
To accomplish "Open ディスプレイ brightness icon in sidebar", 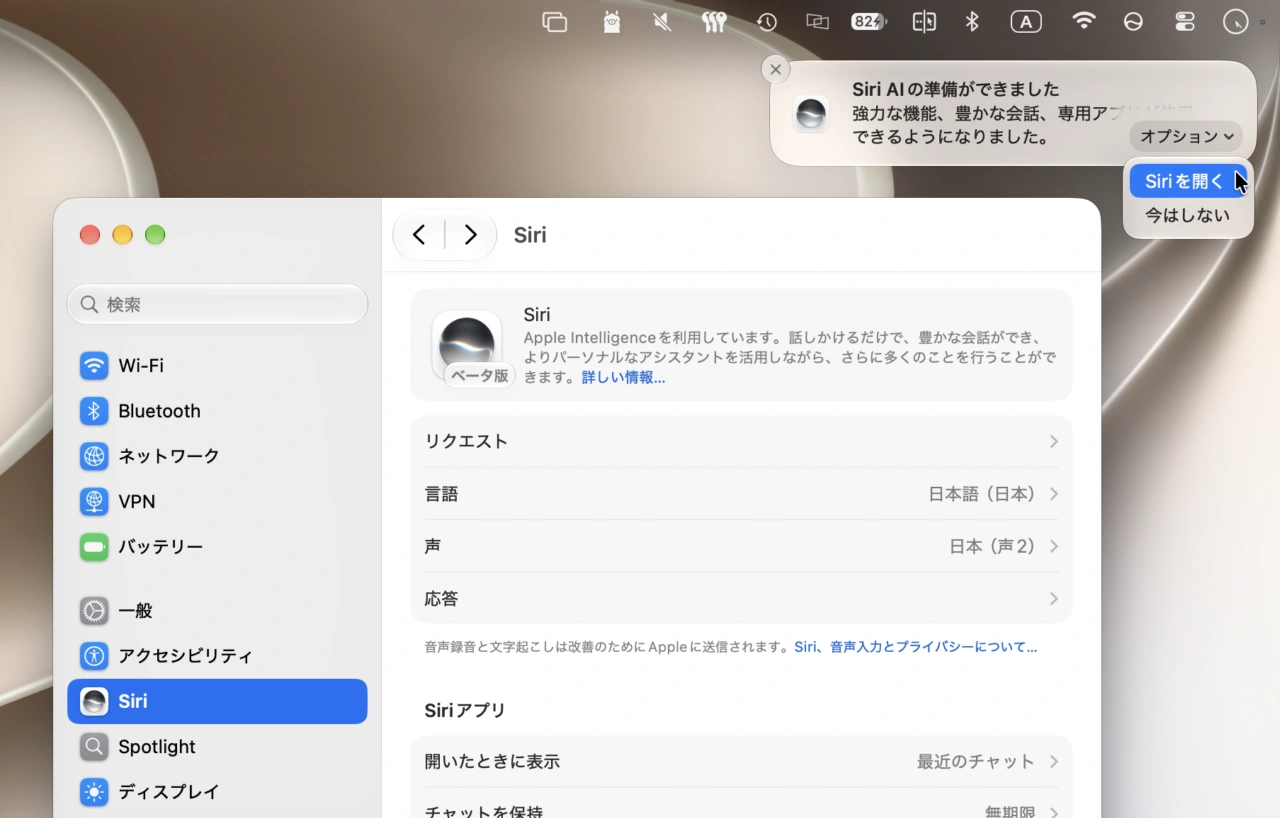I will click(x=94, y=792).
